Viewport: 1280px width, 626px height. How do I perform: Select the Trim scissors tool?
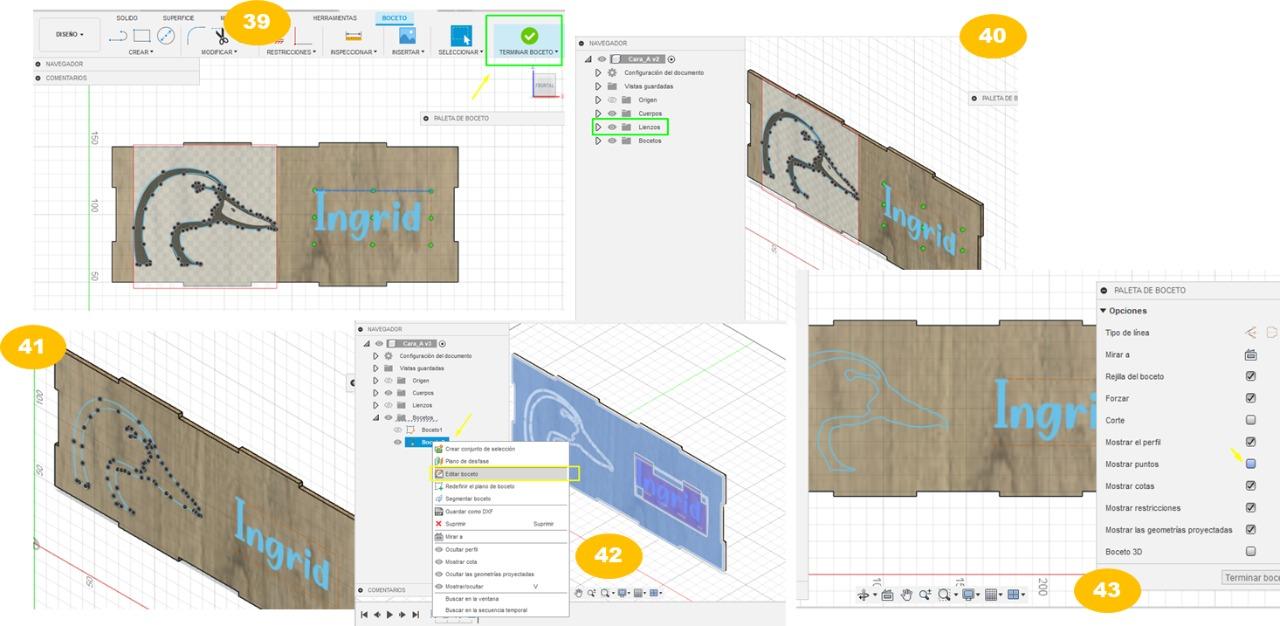coord(221,37)
